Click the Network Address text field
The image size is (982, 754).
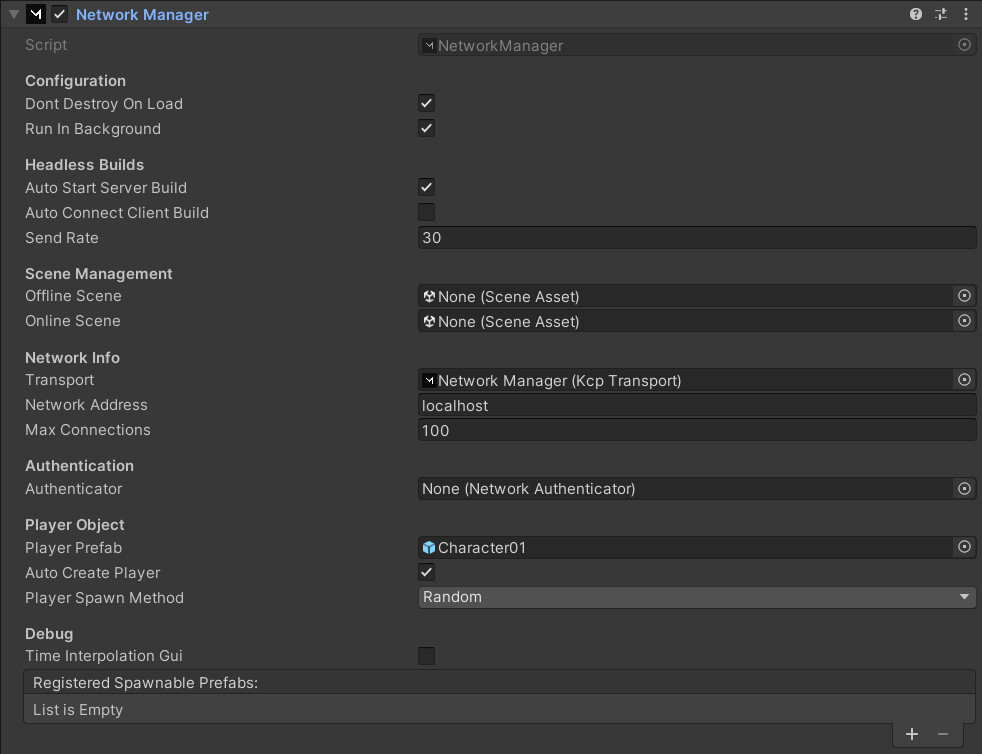696,405
